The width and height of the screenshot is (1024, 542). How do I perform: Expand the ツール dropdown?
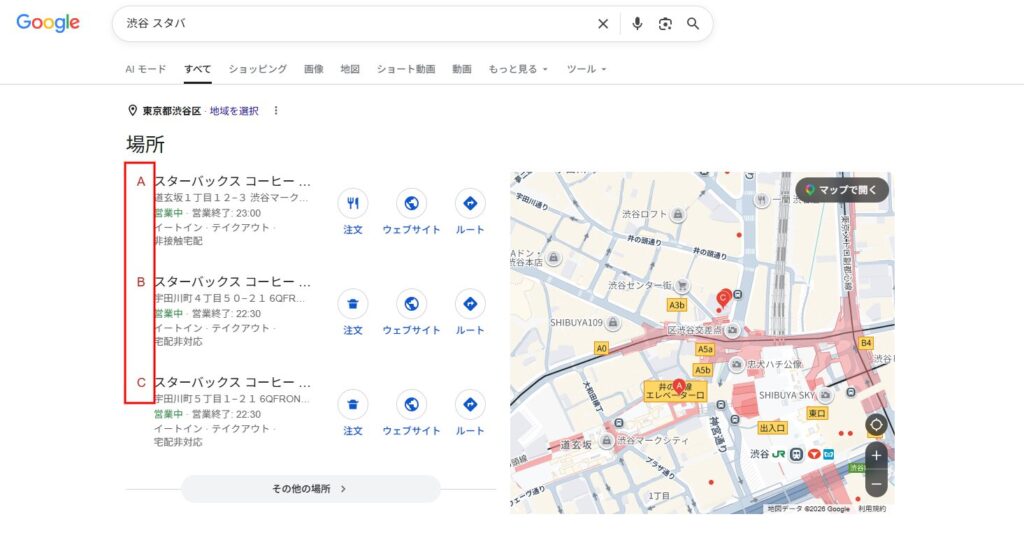586,69
